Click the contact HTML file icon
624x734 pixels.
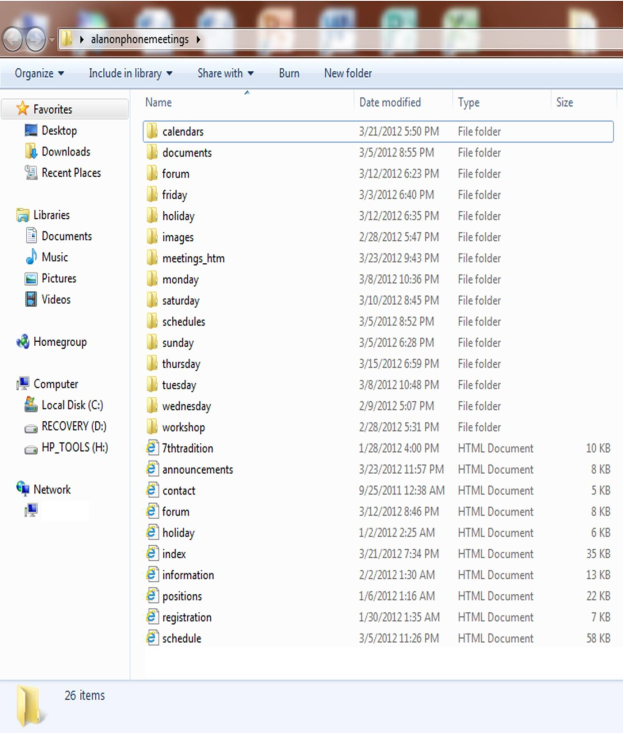pos(152,490)
